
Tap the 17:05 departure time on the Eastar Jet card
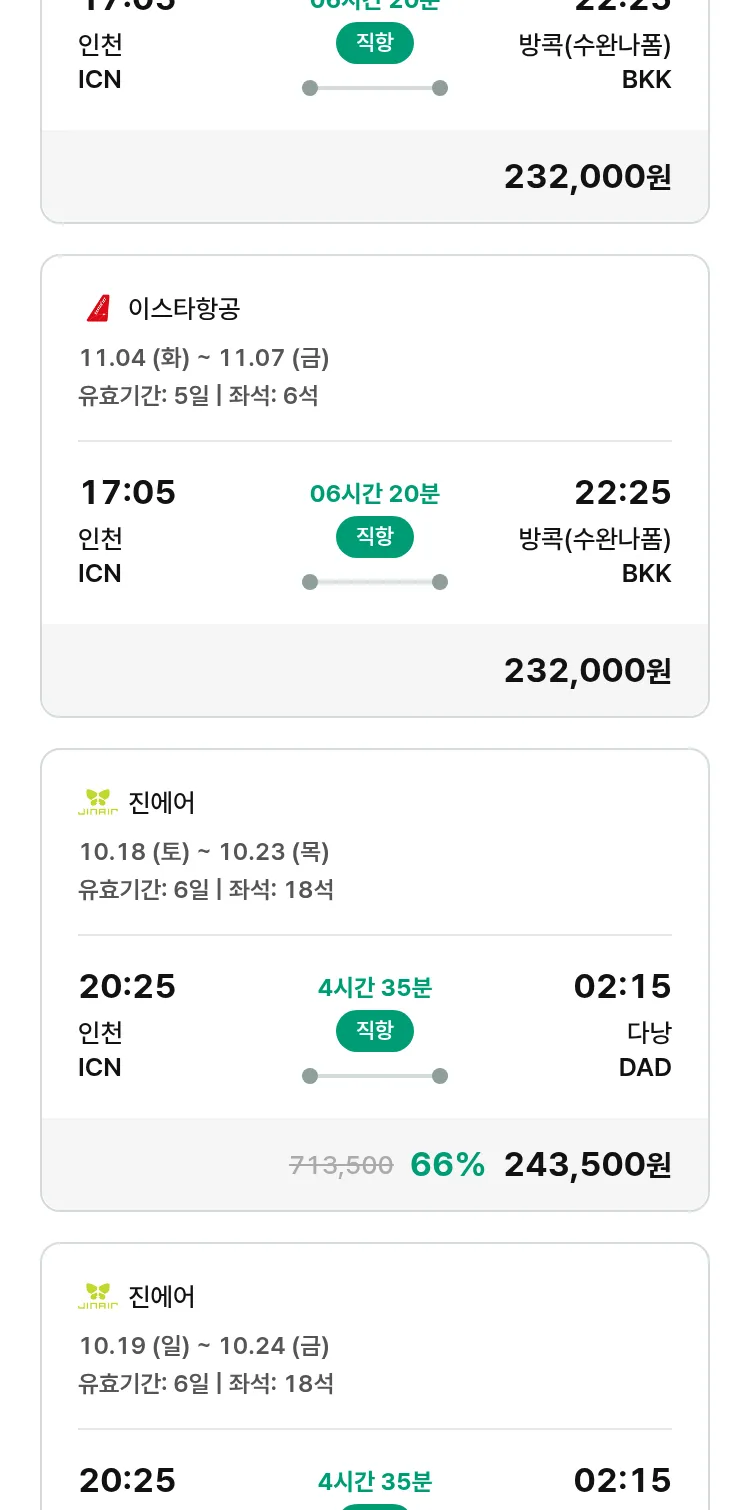click(x=128, y=493)
